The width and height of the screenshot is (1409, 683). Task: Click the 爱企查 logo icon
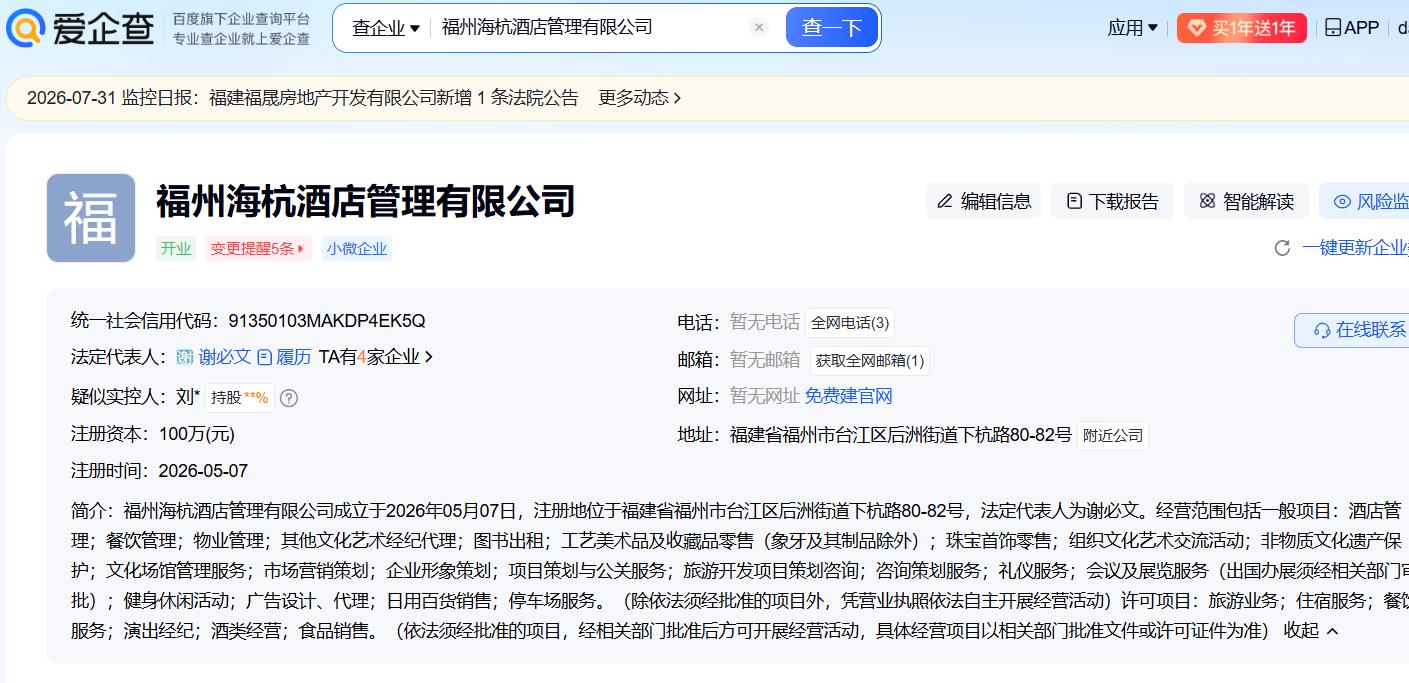pos(26,28)
